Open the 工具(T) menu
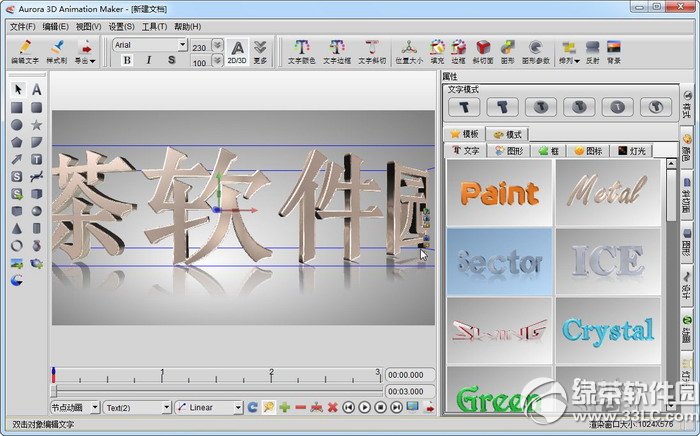This screenshot has height=436, width=700. coord(154,27)
